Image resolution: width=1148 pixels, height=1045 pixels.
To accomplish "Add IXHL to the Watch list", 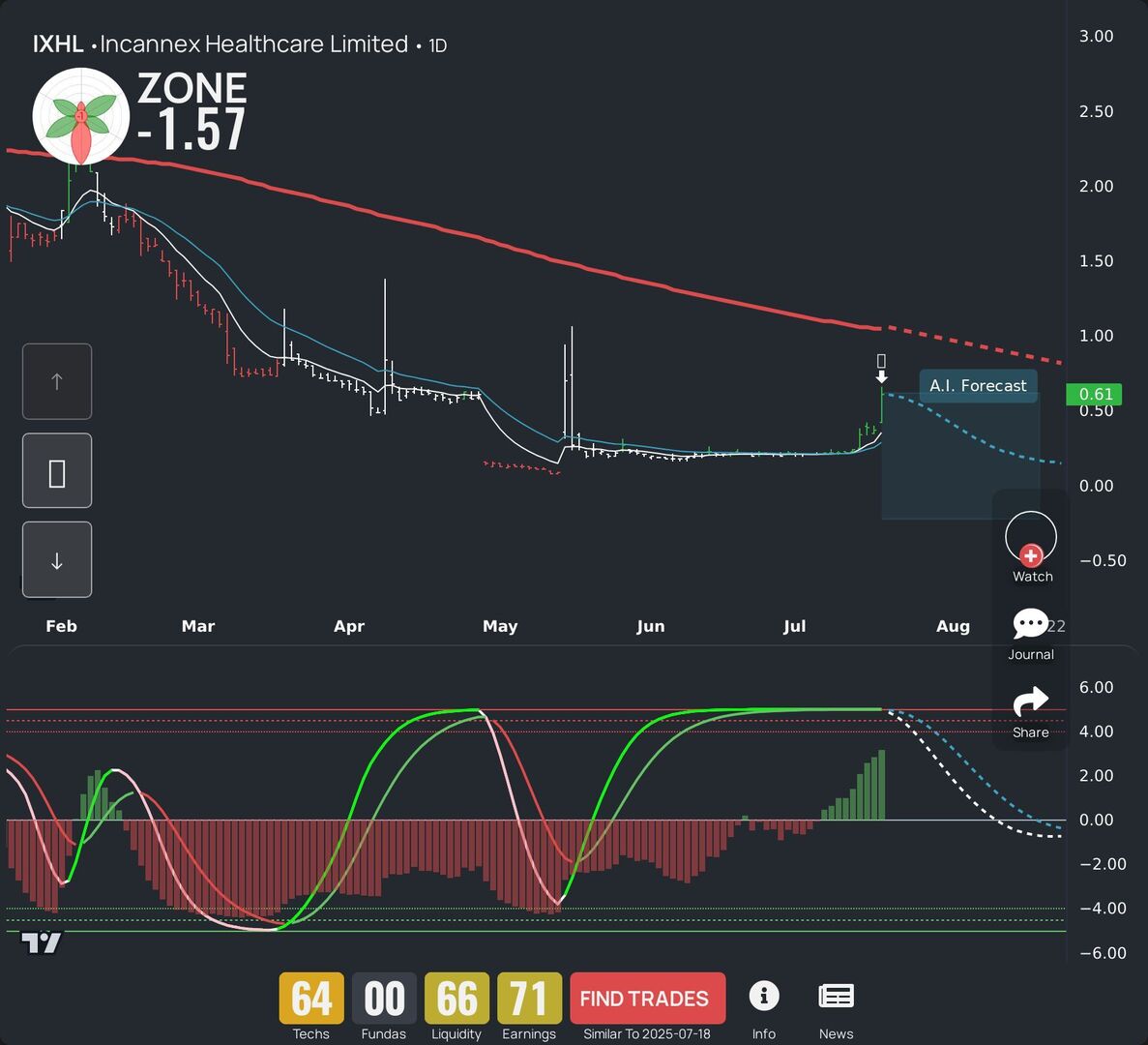I will pyautogui.click(x=1031, y=547).
